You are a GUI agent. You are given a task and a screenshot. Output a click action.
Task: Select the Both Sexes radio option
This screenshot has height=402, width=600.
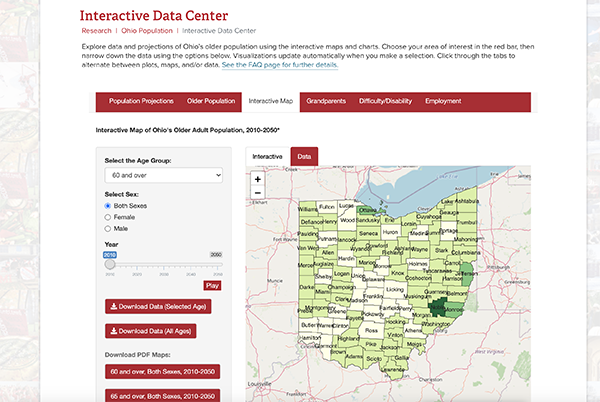109,205
